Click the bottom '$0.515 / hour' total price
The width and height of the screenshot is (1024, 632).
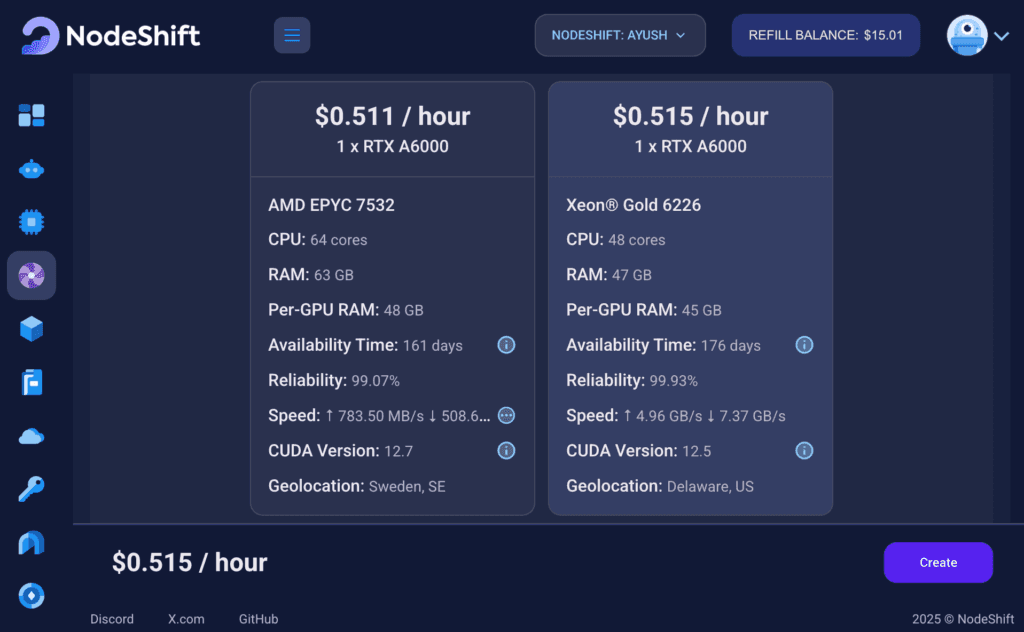tap(189, 562)
